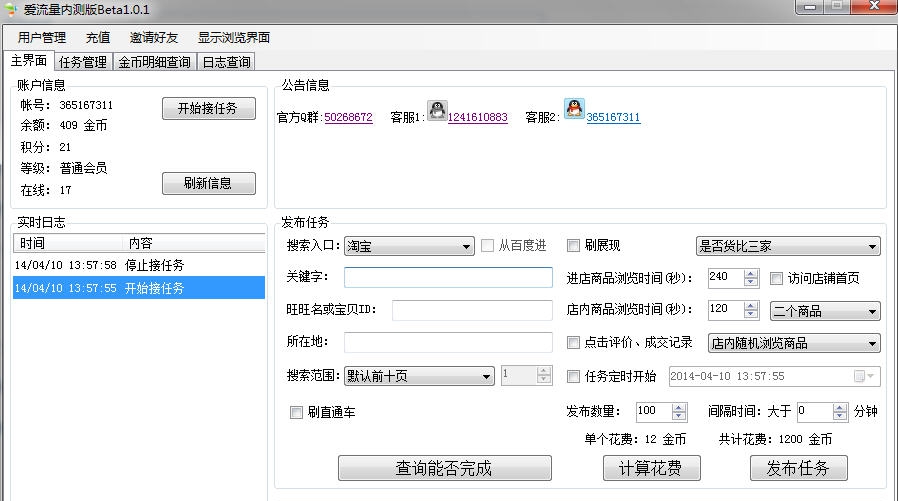Increase 店内商品浏览时间 with up arrow
Image resolution: width=898 pixels, height=501 pixels.
pos(751,306)
